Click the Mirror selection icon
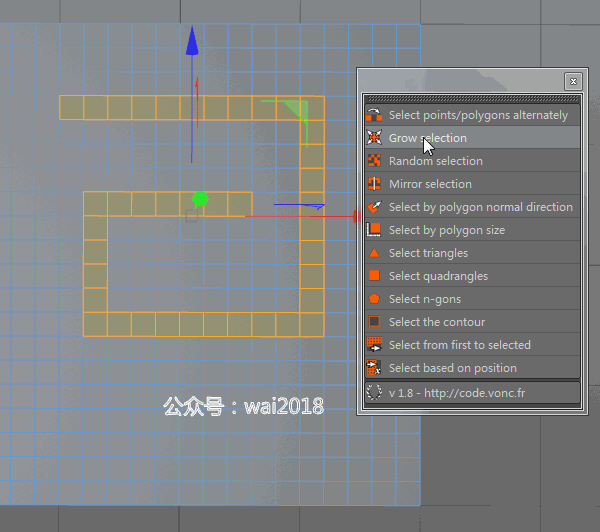Image resolution: width=600 pixels, height=532 pixels. [x=374, y=184]
